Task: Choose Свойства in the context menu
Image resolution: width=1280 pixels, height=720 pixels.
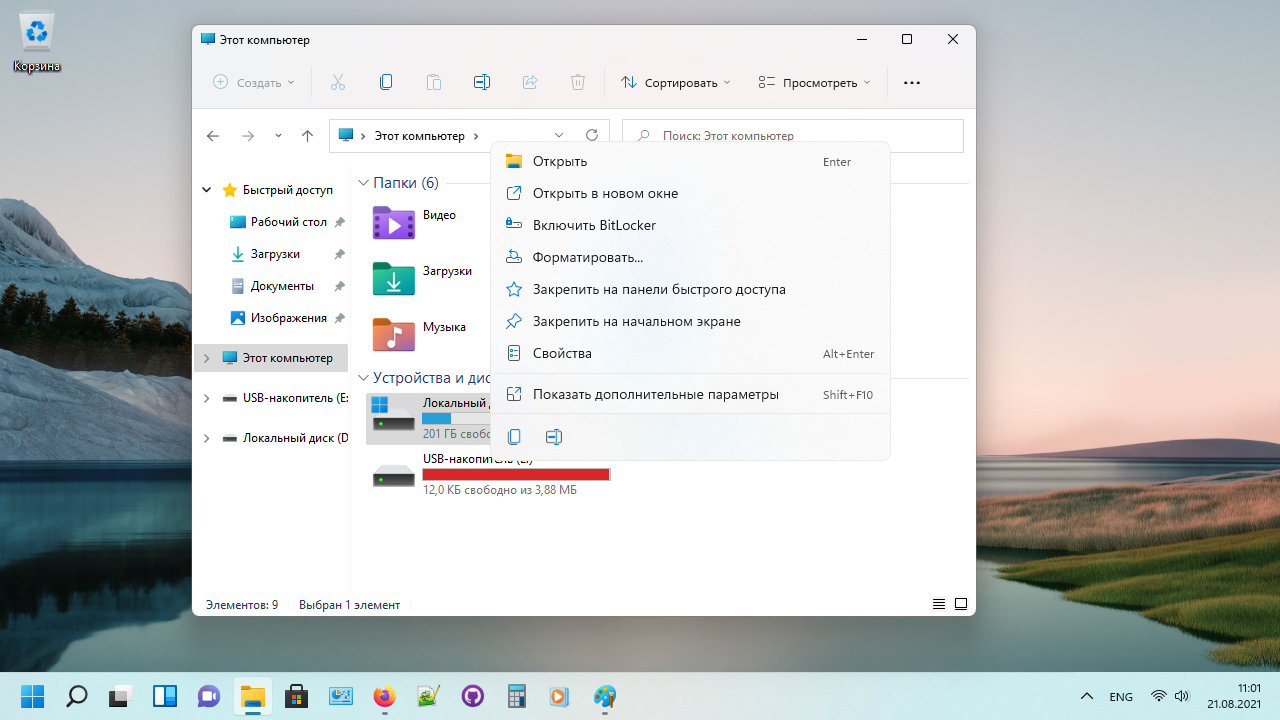Action: pos(690,353)
